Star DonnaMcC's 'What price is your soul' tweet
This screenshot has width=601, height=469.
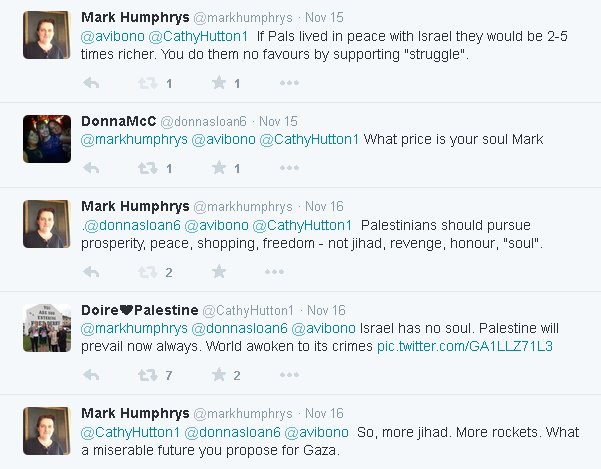(x=219, y=168)
